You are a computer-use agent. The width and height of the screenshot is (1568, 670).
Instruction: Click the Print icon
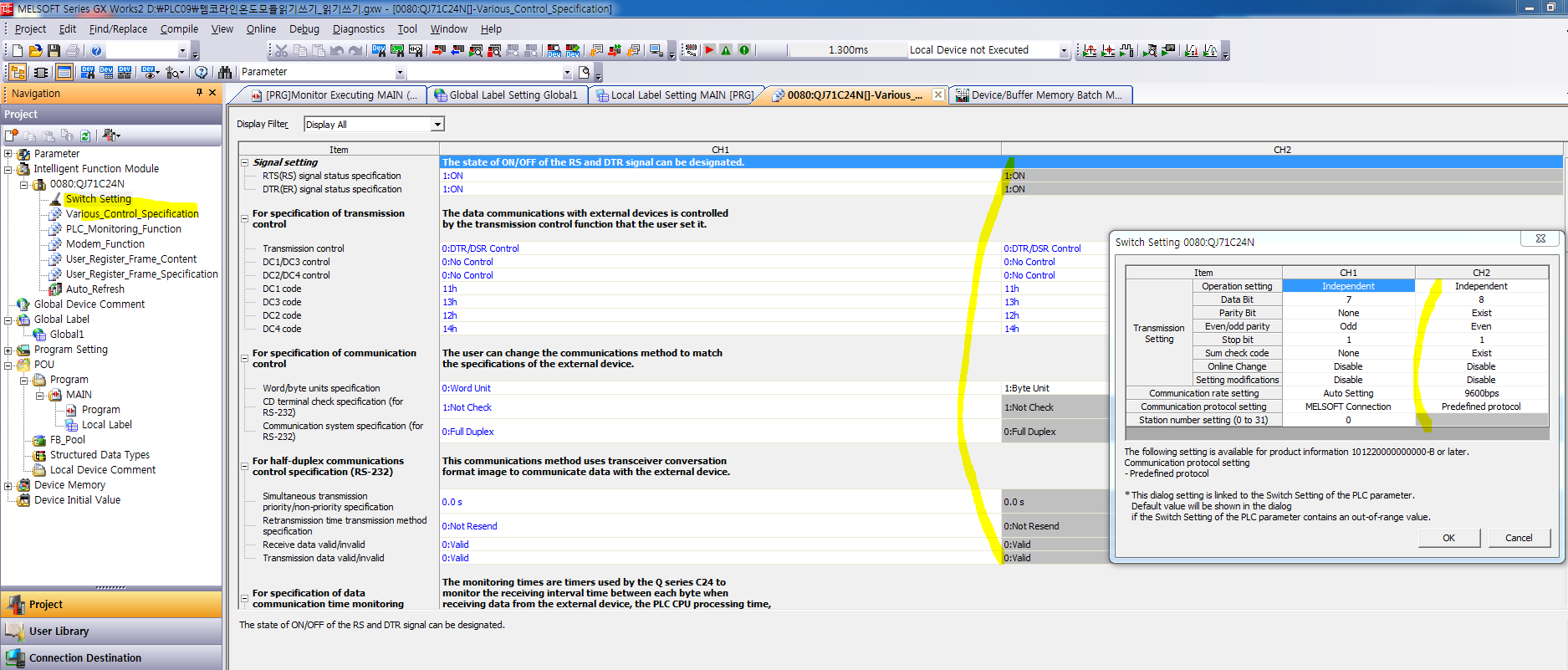pyautogui.click(x=73, y=51)
